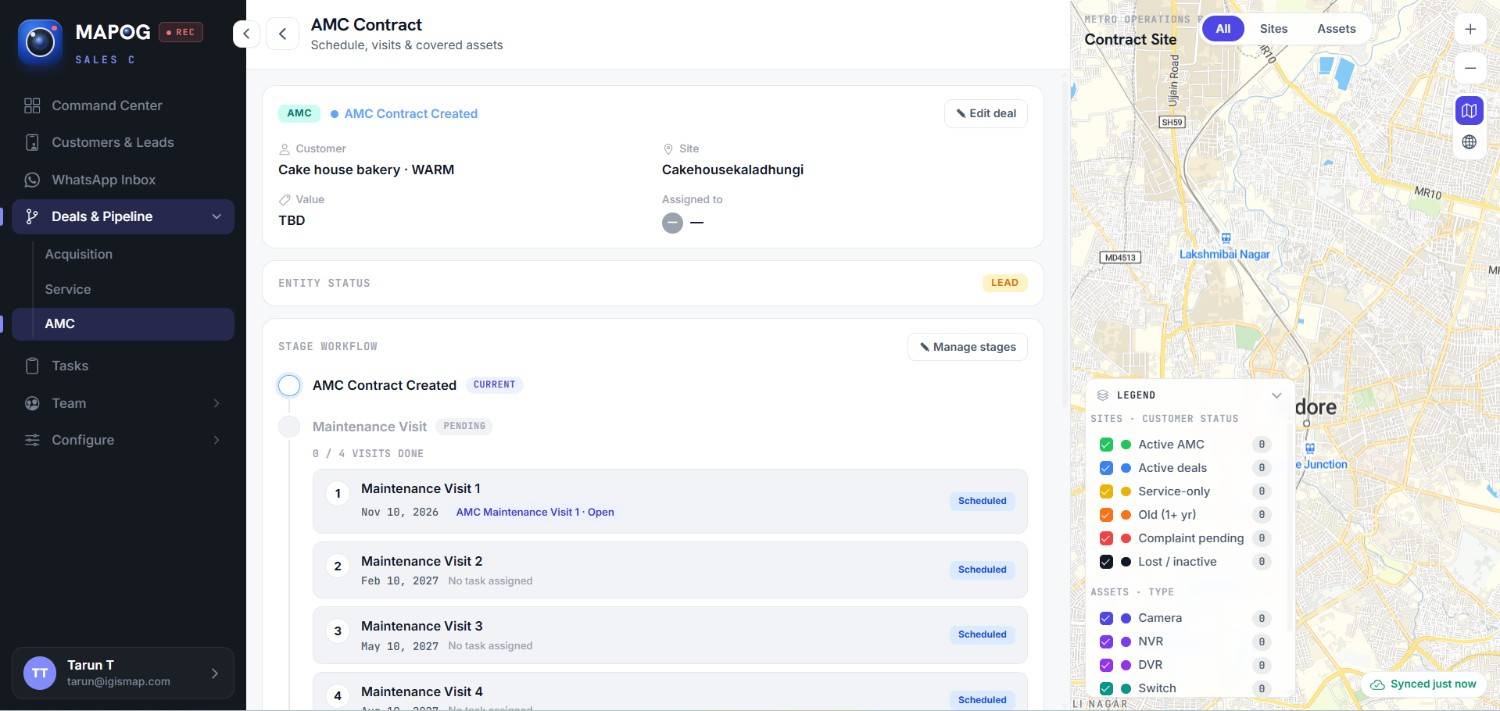Click the AMC Contract Created status label

point(411,114)
